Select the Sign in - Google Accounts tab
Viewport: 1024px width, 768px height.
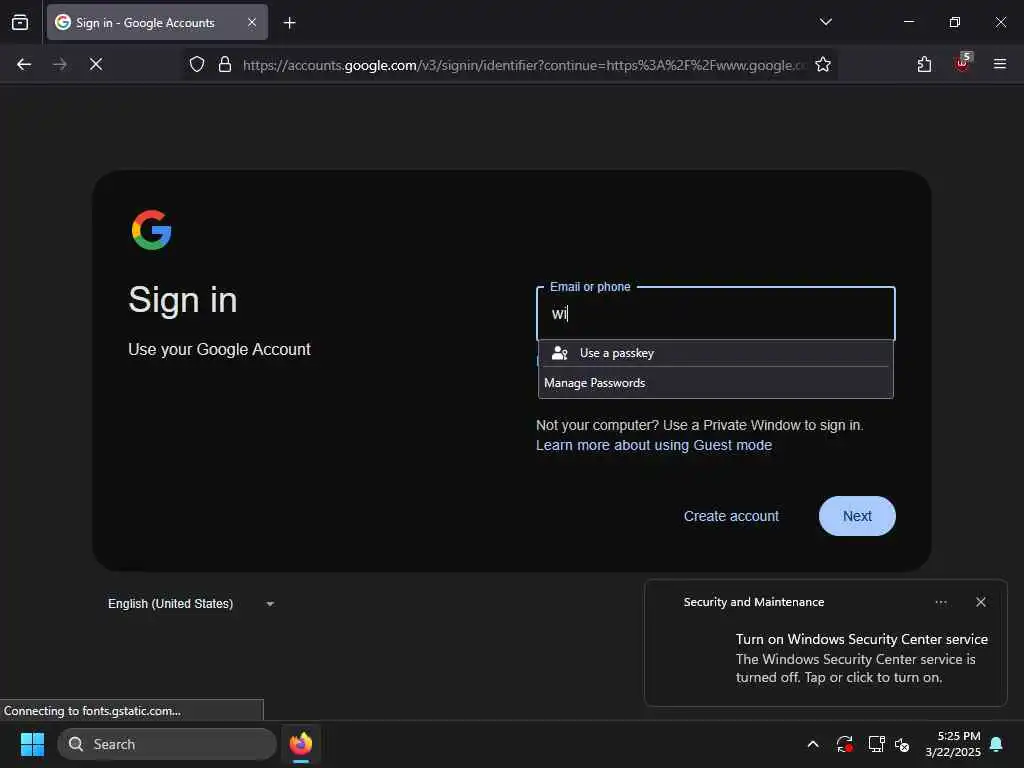157,22
